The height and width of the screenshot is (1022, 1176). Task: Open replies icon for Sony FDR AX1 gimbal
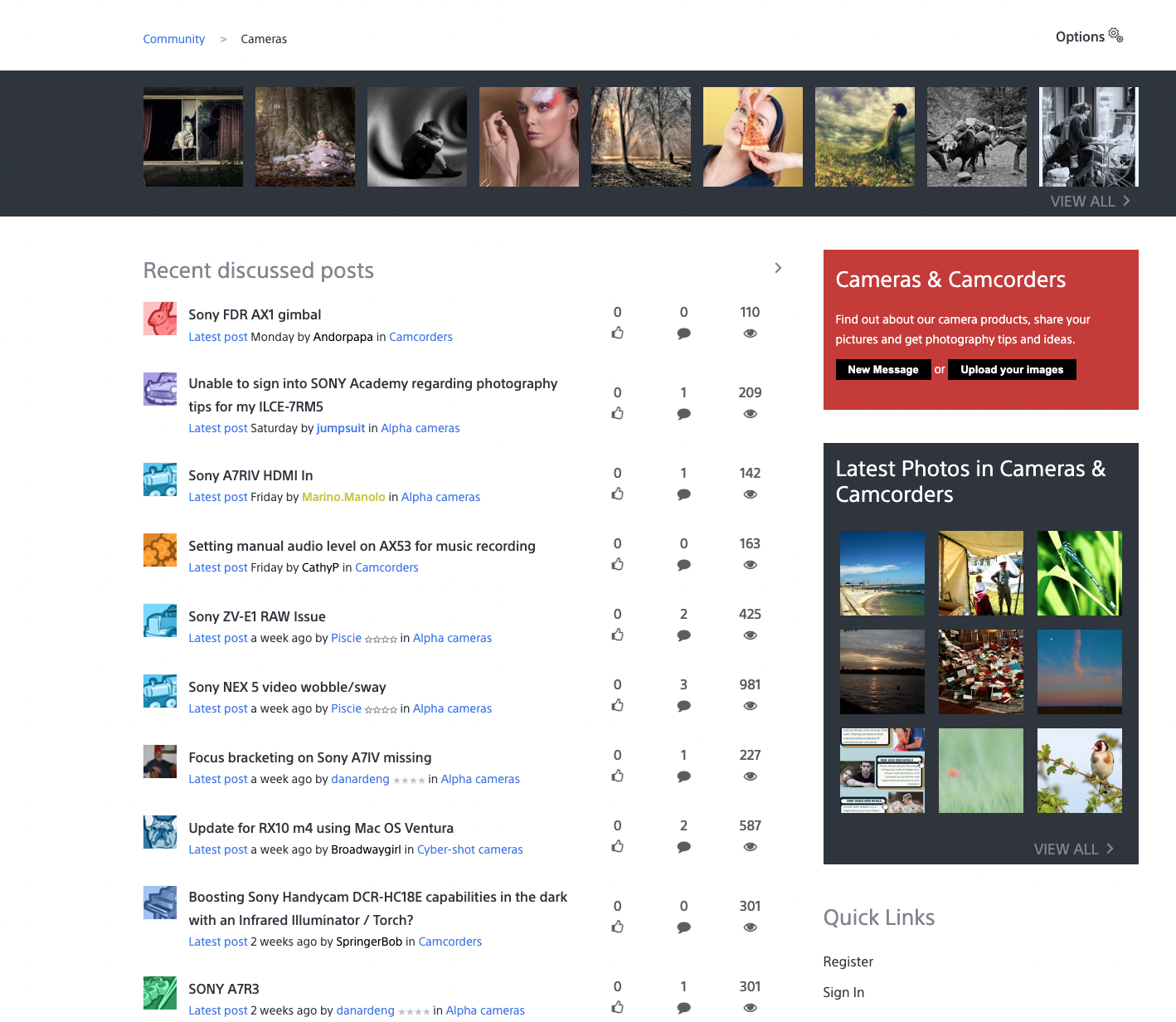684,333
